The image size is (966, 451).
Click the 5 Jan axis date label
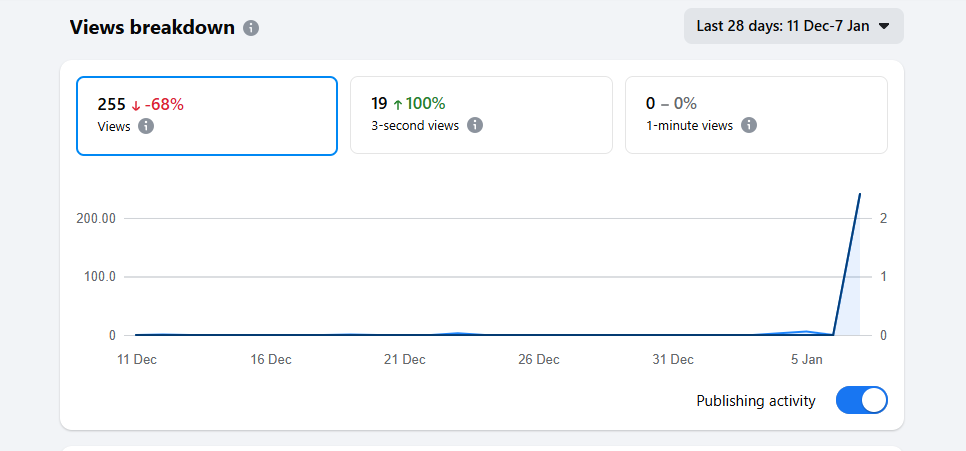pos(807,360)
